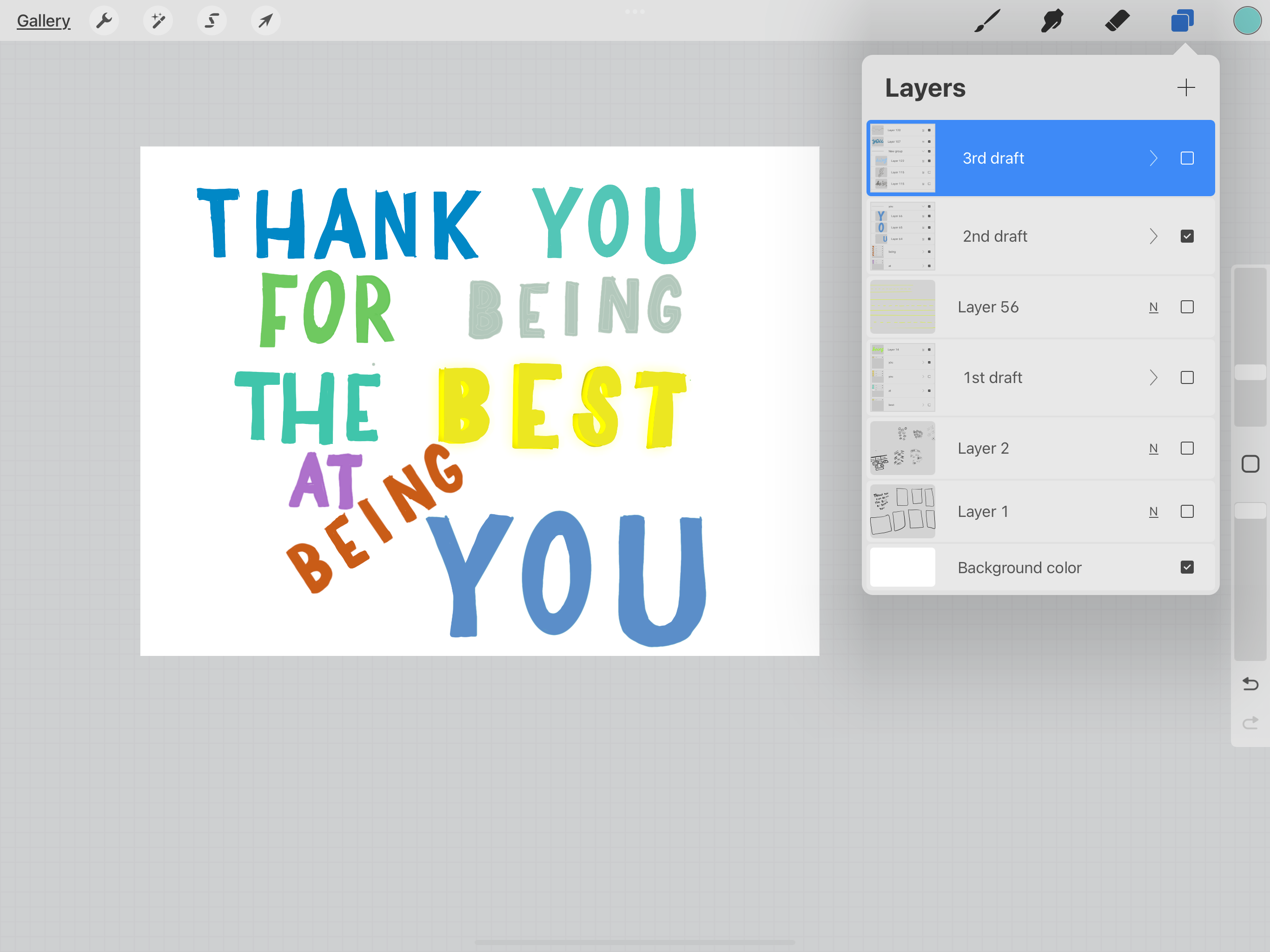Select the 'Layer 56' name
Image resolution: width=1270 pixels, height=952 pixels.
[987, 307]
